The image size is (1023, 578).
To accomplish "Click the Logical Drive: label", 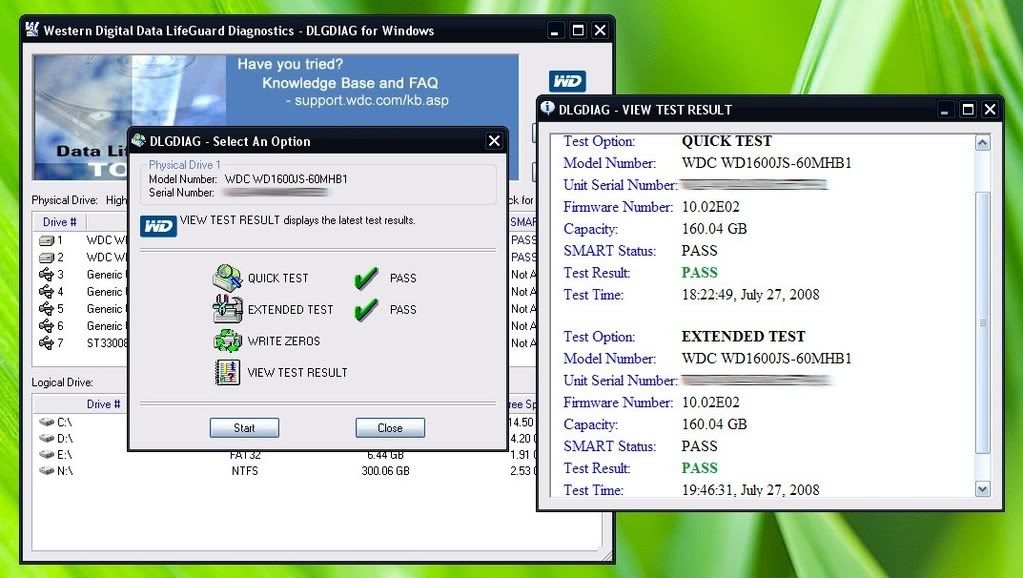I will click(62, 382).
